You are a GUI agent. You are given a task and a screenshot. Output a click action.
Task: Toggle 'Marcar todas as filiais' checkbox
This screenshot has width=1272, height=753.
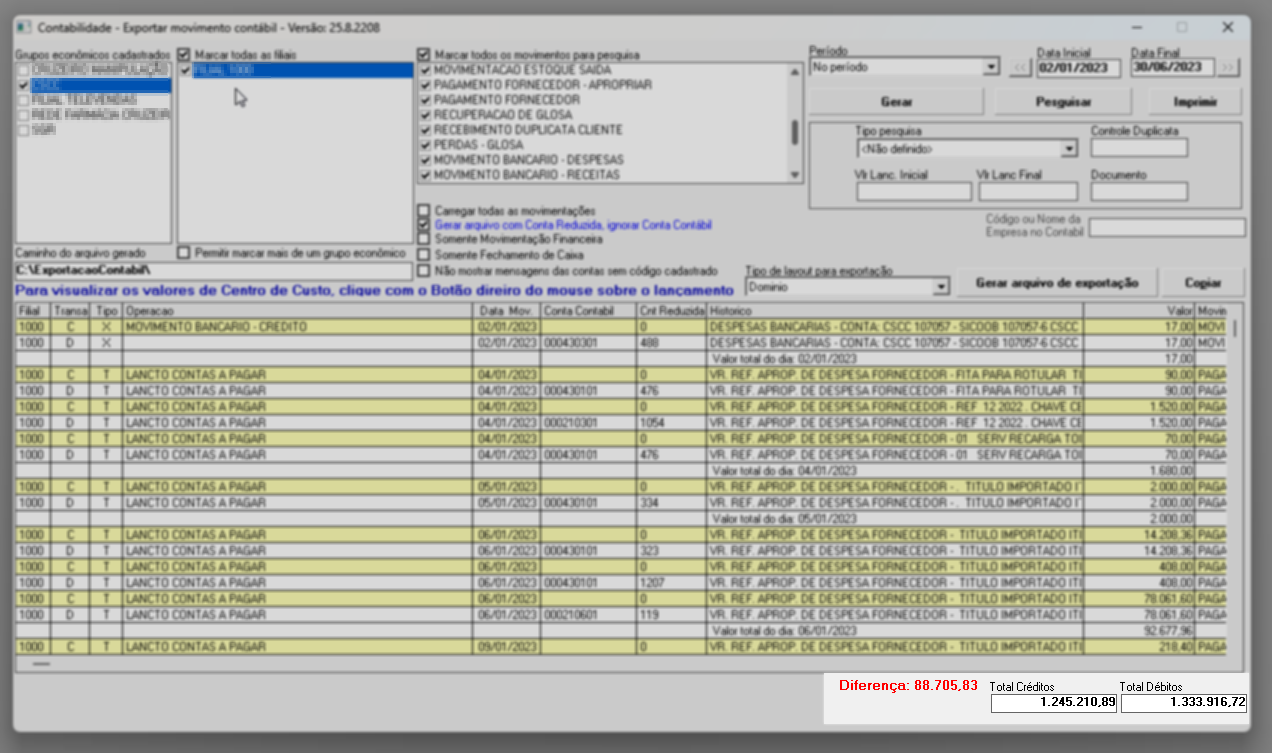pyautogui.click(x=184, y=54)
